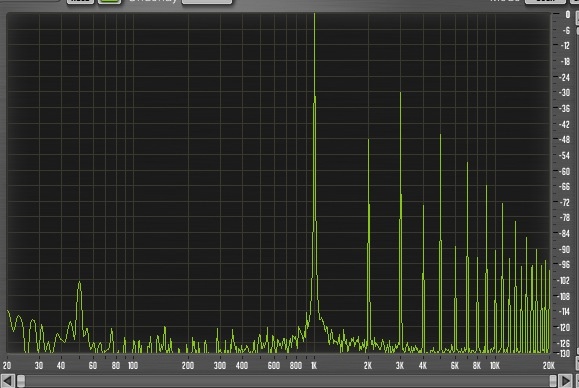Image resolution: width=579 pixels, height=388 pixels.
Task: Click the -6 dB level scale label
Action: (566, 30)
